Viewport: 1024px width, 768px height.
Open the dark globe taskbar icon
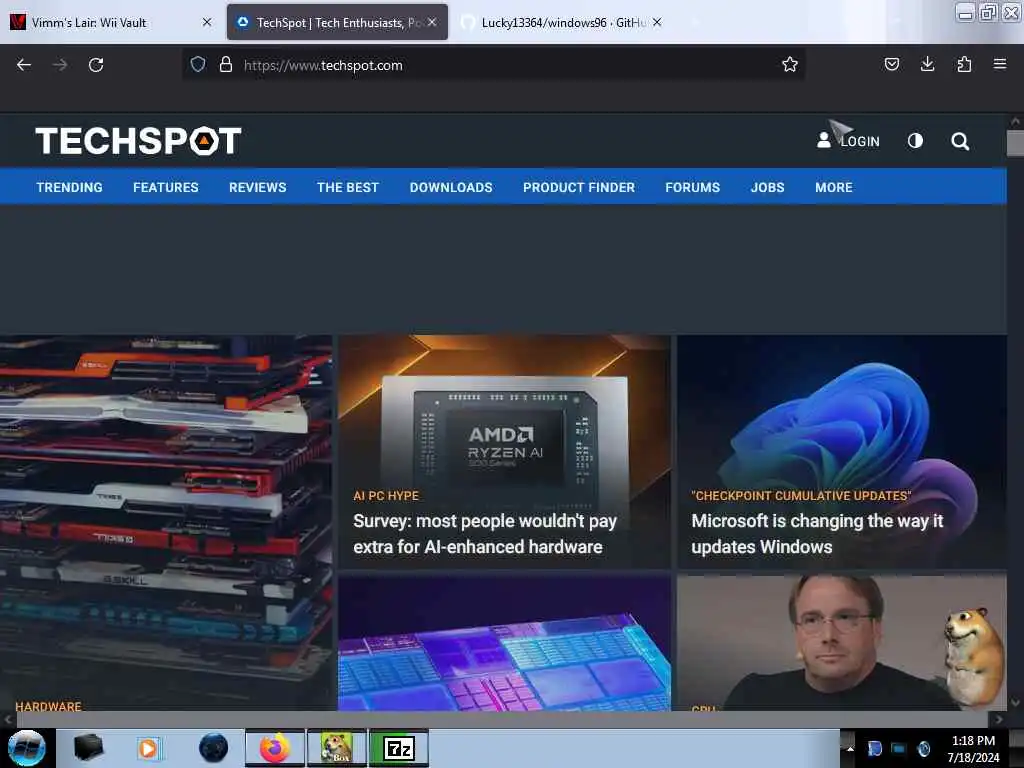coord(213,748)
